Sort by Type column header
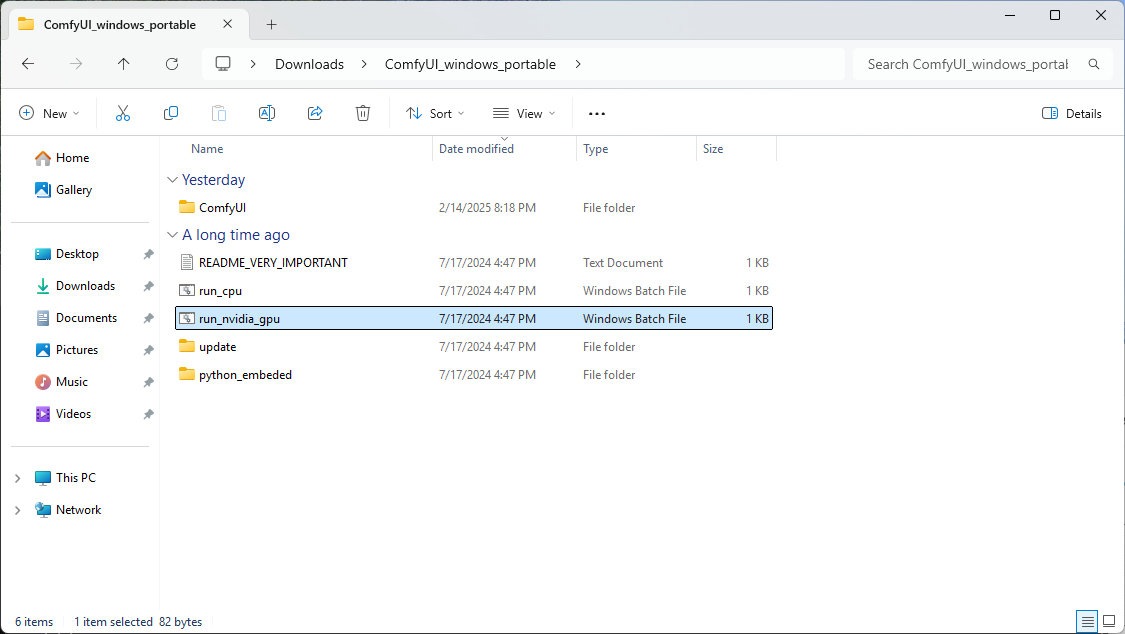Screen dimensions: 1125x634 pyautogui.click(x=596, y=148)
